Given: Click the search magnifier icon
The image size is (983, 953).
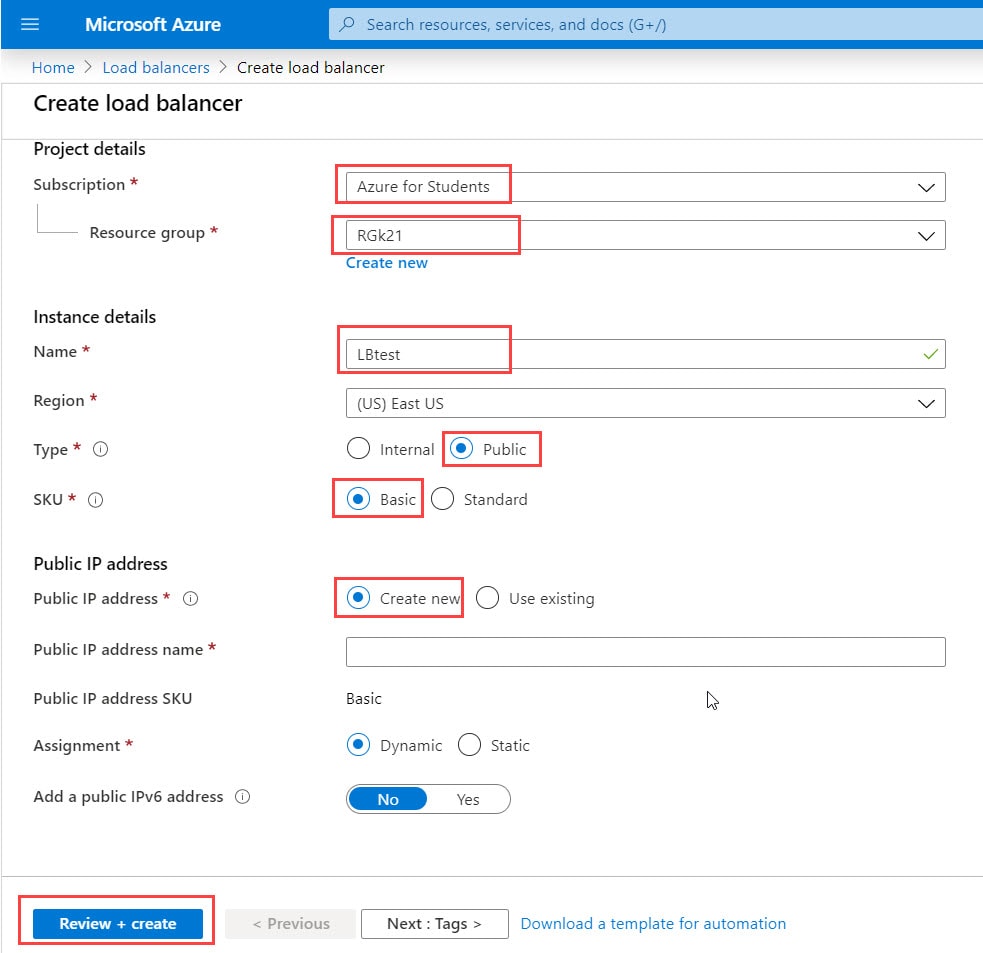Looking at the screenshot, I should tap(347, 24).
